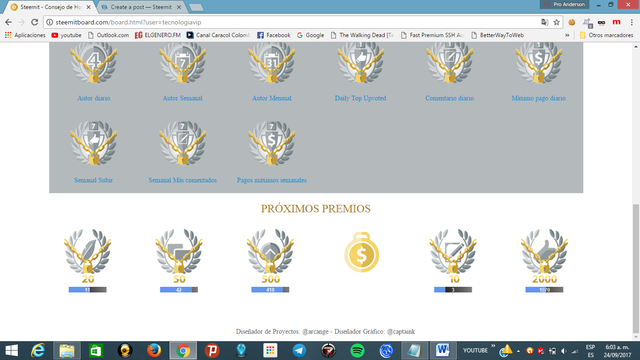The height and width of the screenshot is (360, 640).
Task: Click the 50 comments next-award badge
Action: [179, 251]
